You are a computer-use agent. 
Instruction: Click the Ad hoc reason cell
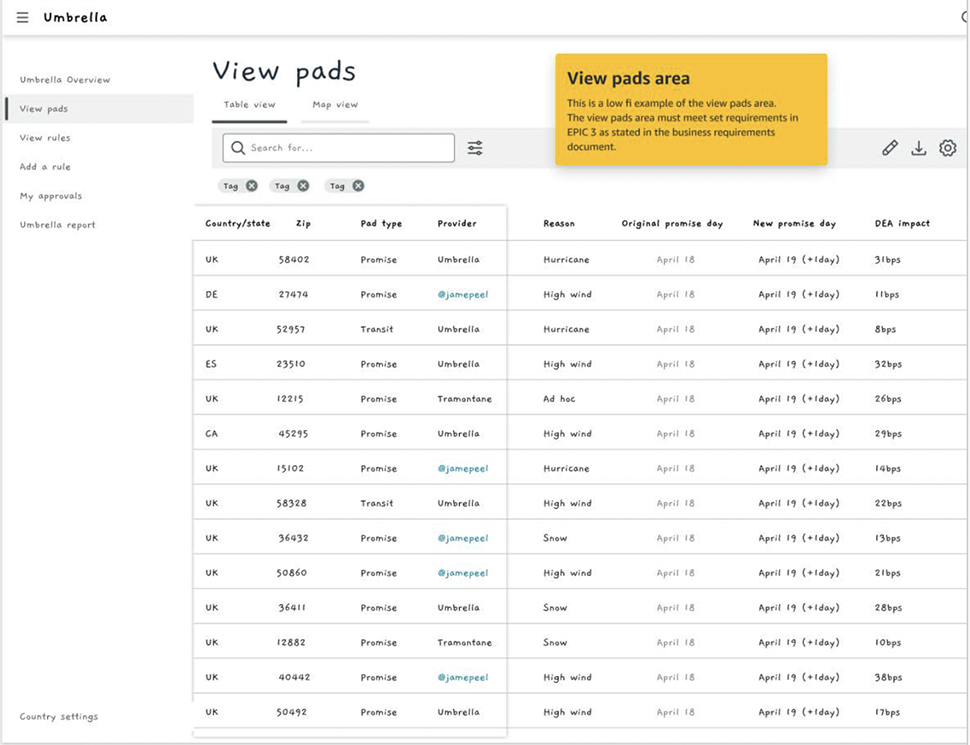[x=559, y=399]
